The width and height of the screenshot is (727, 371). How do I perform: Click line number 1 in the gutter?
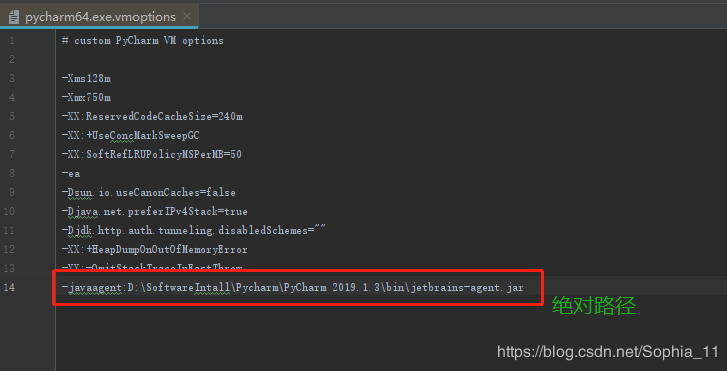tap(12, 41)
